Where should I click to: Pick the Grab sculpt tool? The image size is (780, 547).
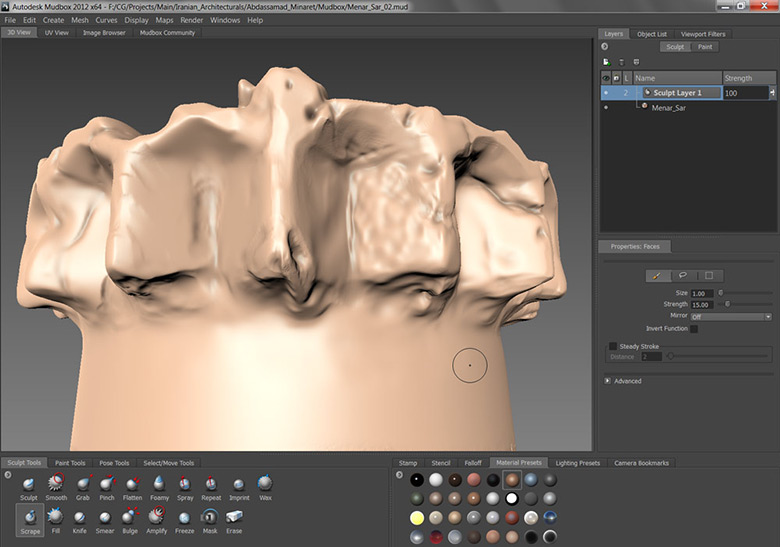pos(82,485)
